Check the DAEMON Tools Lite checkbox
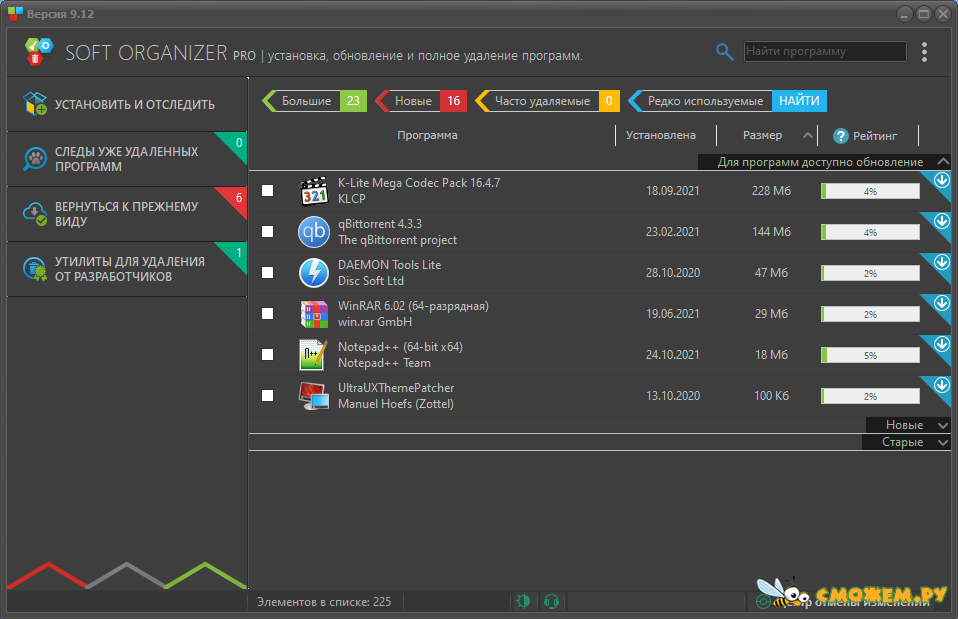This screenshot has height=619, width=958. pos(267,273)
